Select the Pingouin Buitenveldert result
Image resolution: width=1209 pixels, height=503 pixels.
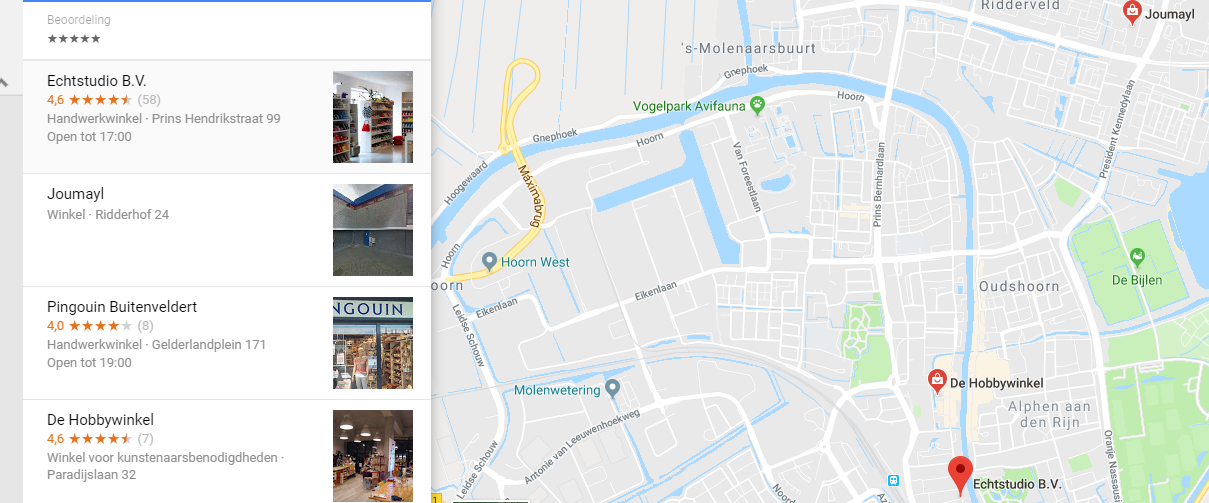coord(227,343)
